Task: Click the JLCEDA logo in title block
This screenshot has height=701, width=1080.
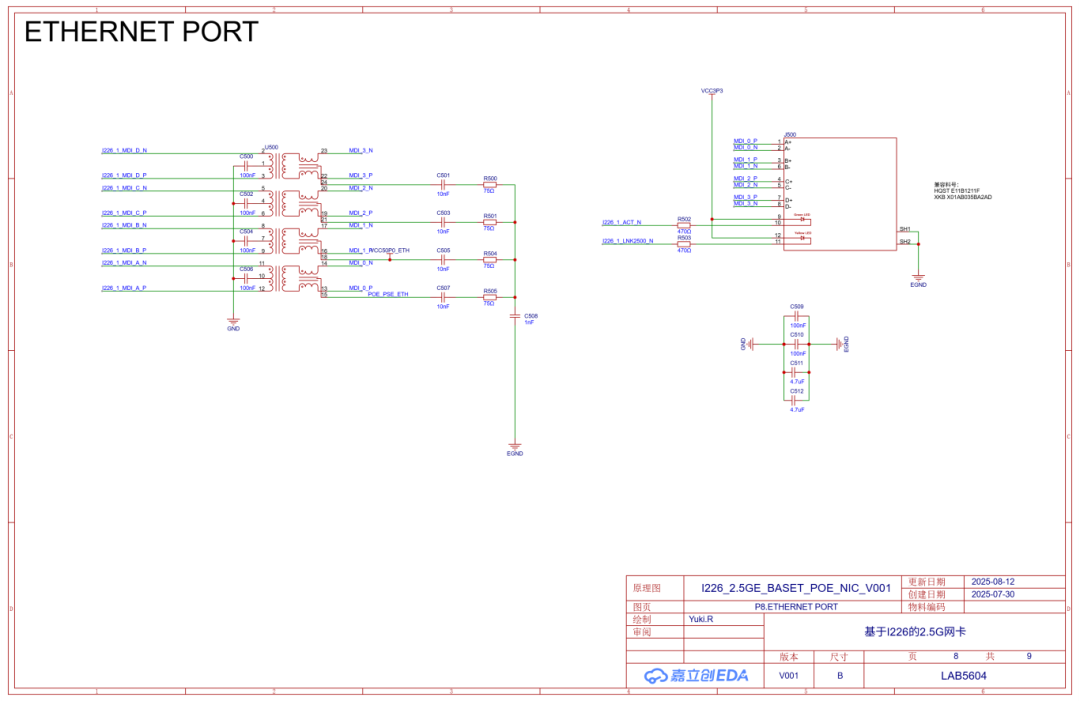Action: pyautogui.click(x=696, y=676)
